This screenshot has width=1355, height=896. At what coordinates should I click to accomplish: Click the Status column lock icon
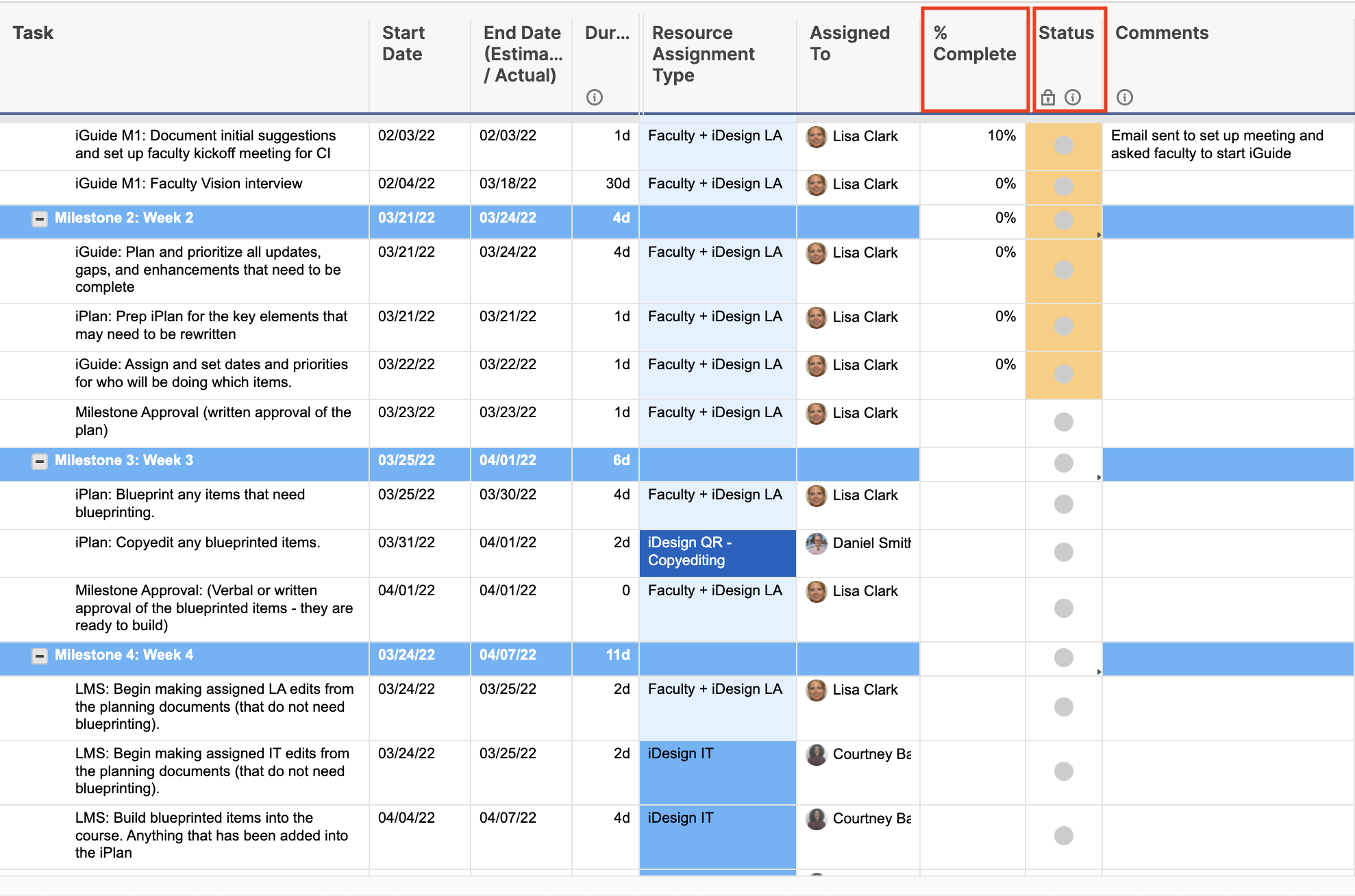(x=1047, y=97)
